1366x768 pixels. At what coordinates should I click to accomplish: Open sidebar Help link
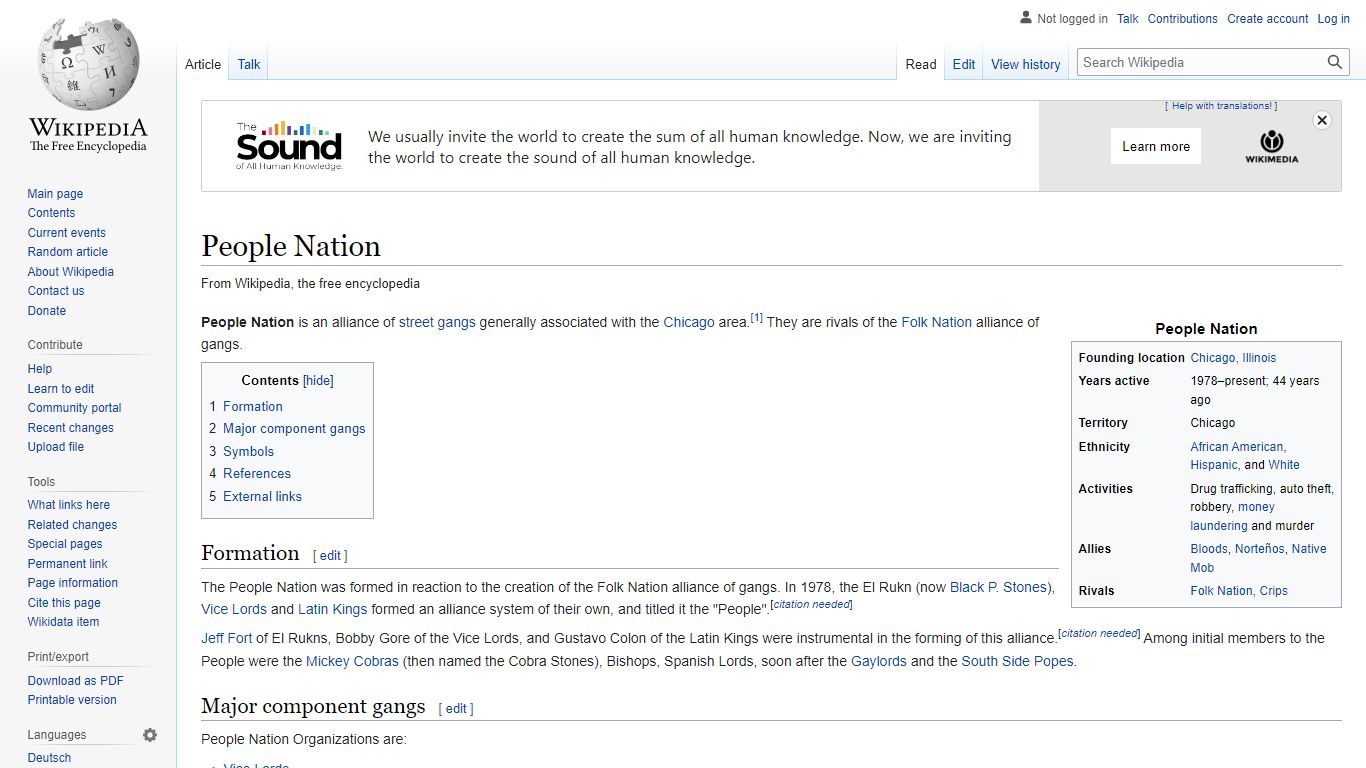[39, 369]
